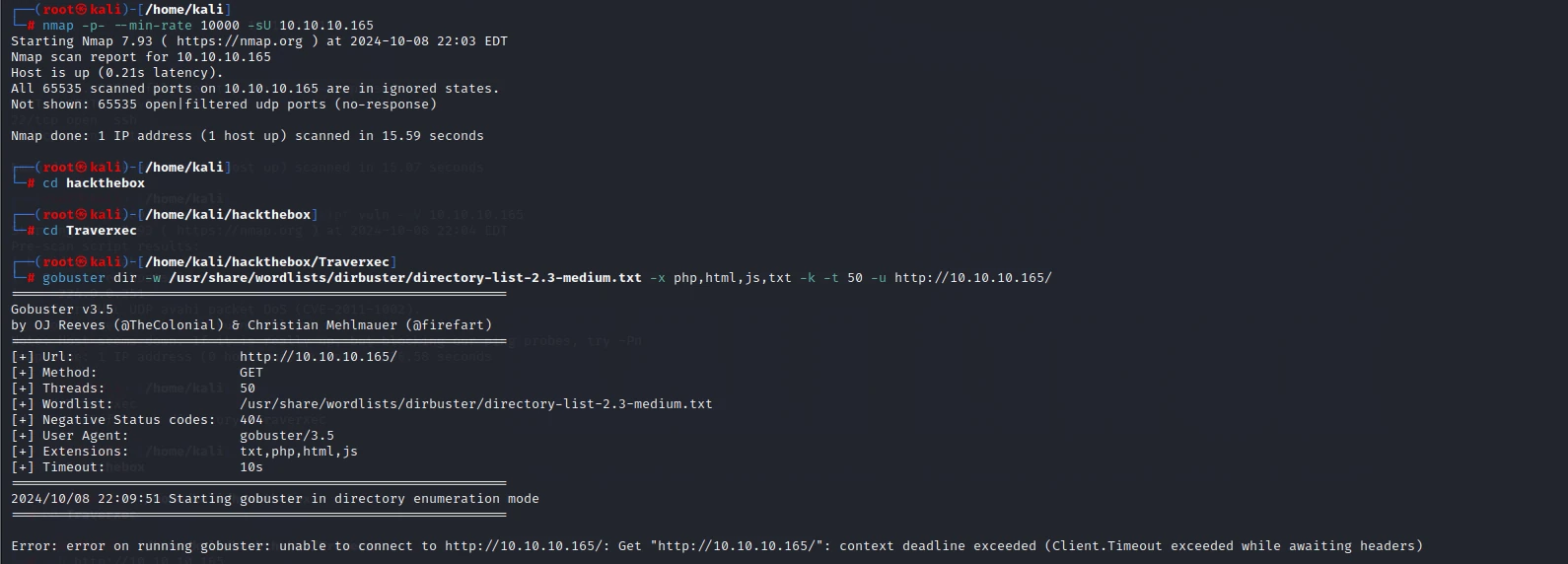Click the nmap.org URL in scan output

tap(240, 41)
